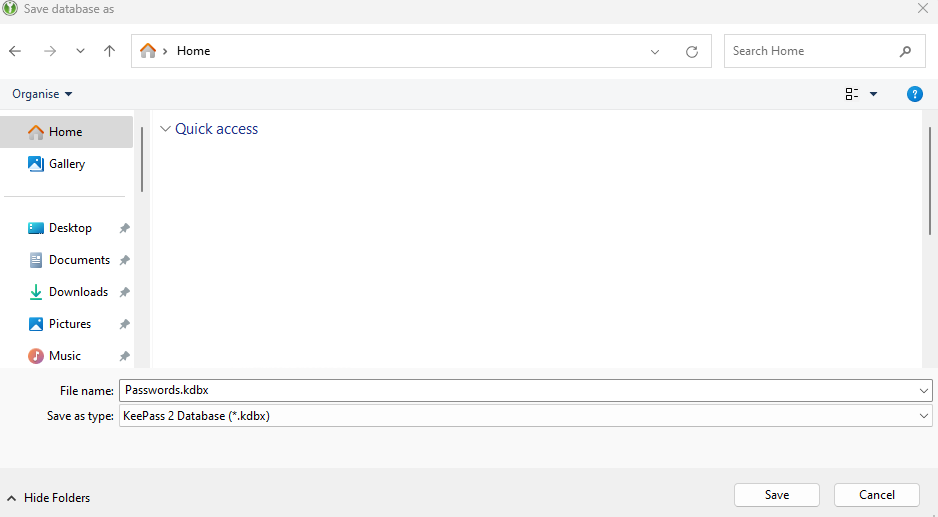
Task: Open the Desktop folder in sidebar
Action: point(69,228)
